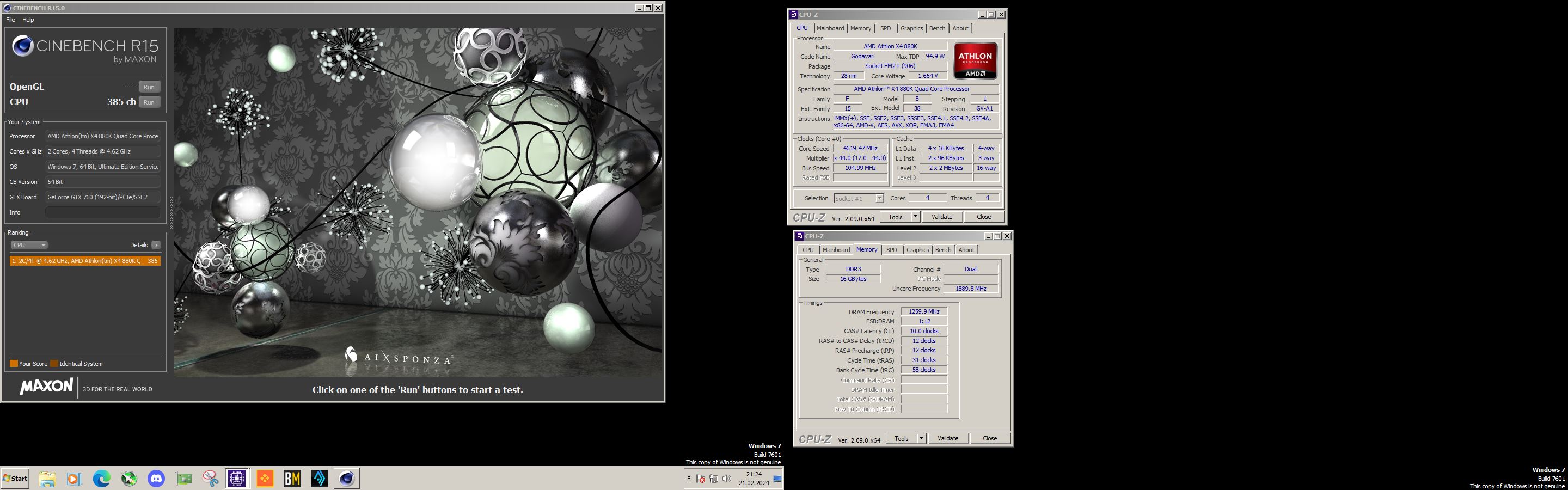Screen dimensions: 1568x490
Task: Select the 385 ranking entry for Athlon X4 880K
Action: point(84,261)
